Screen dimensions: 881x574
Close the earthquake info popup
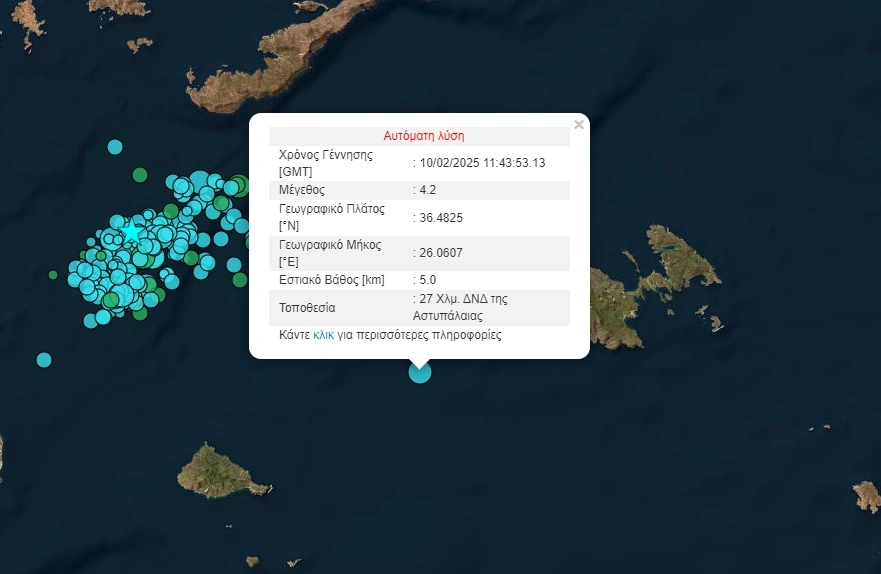(578, 125)
